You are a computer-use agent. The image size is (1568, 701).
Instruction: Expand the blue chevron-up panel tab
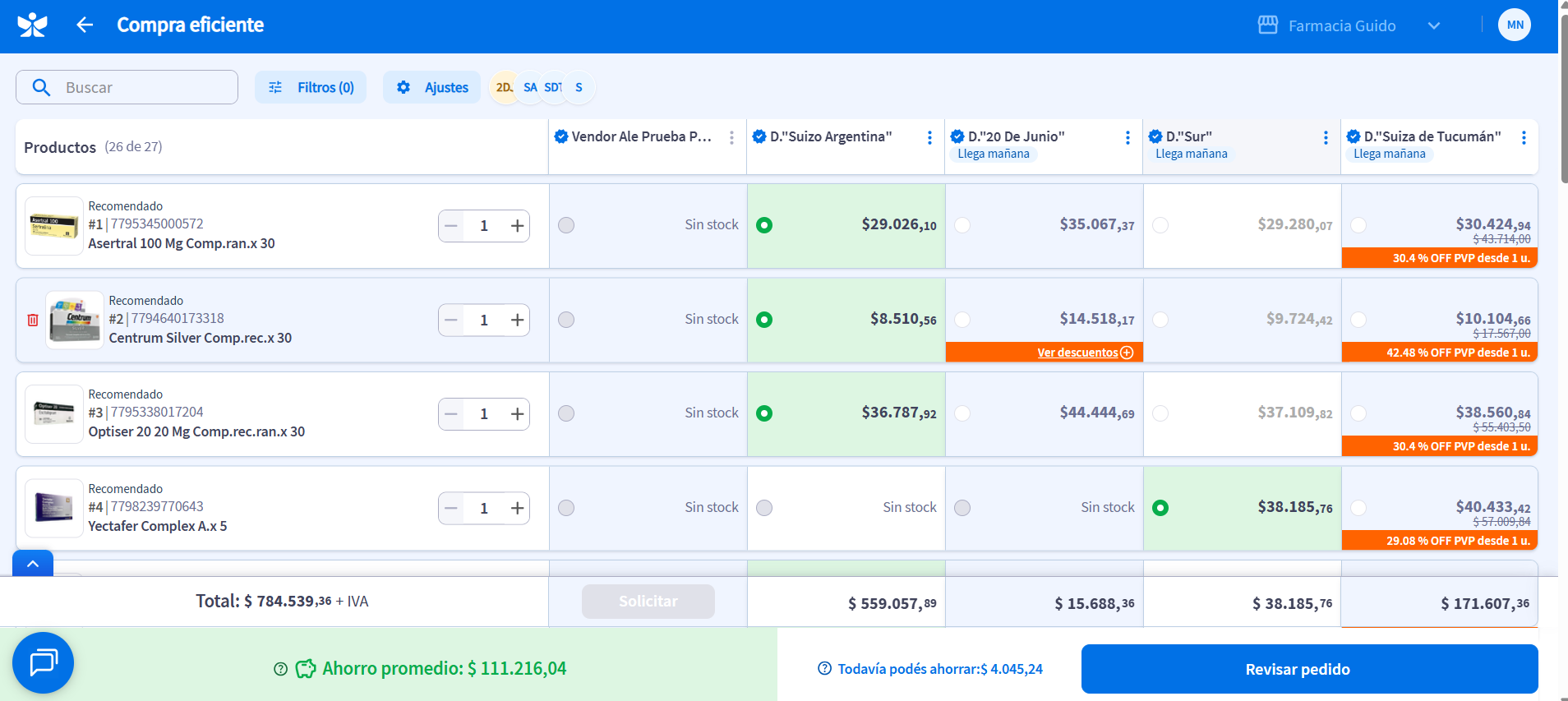33,564
